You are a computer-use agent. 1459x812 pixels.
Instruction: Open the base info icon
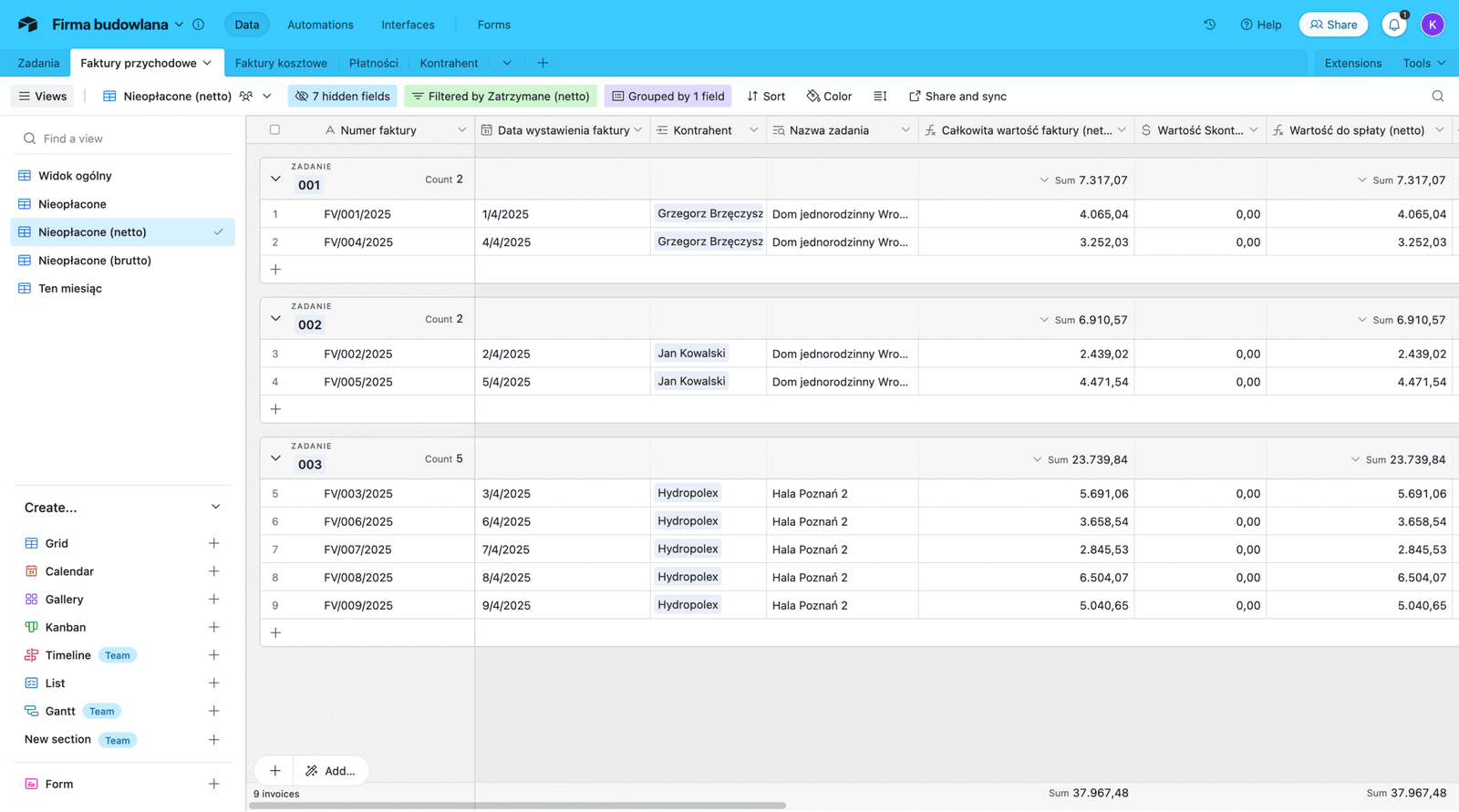click(x=199, y=25)
